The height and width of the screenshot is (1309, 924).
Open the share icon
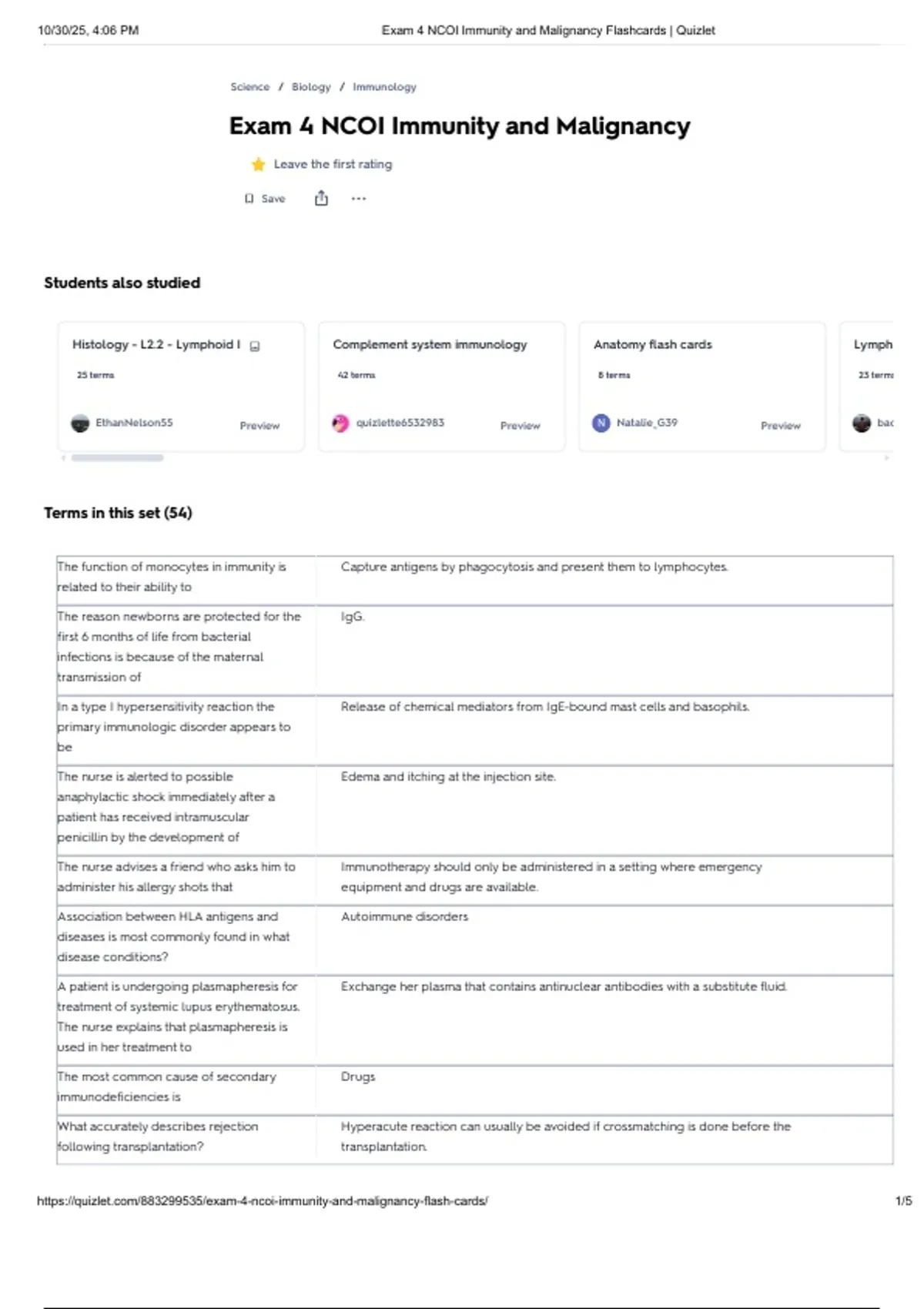321,199
